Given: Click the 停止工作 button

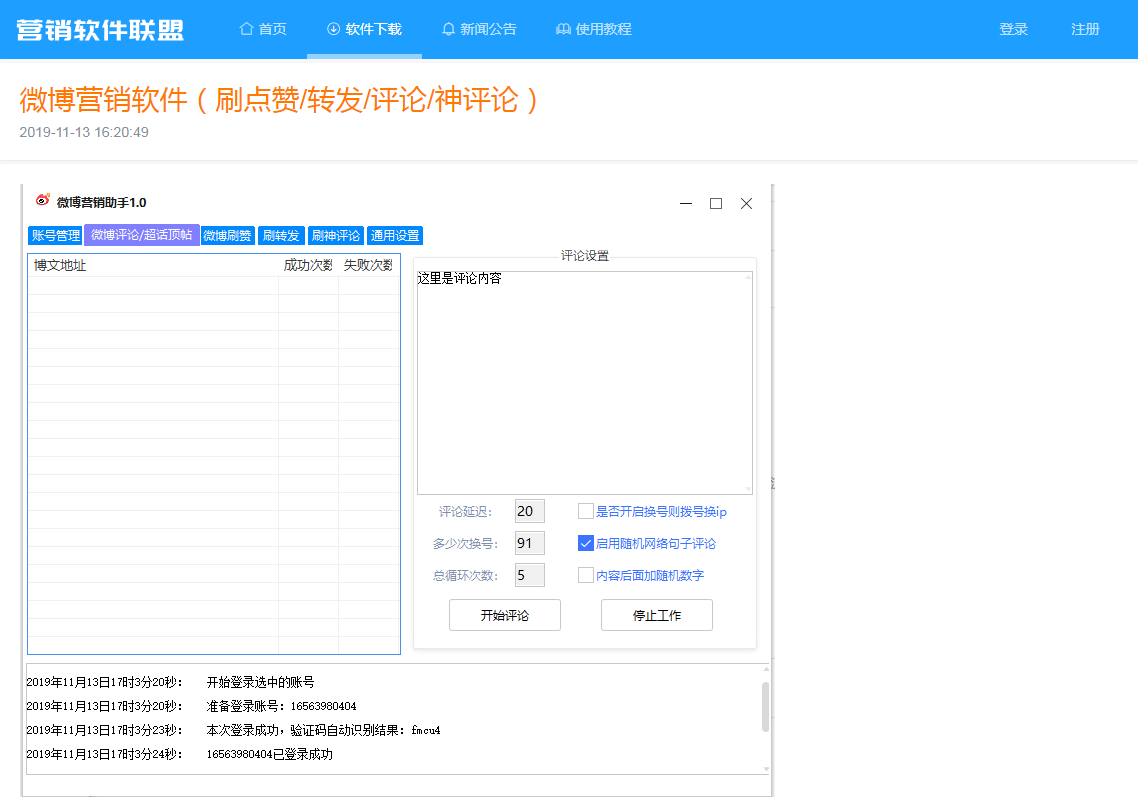Looking at the screenshot, I should coord(657,615).
